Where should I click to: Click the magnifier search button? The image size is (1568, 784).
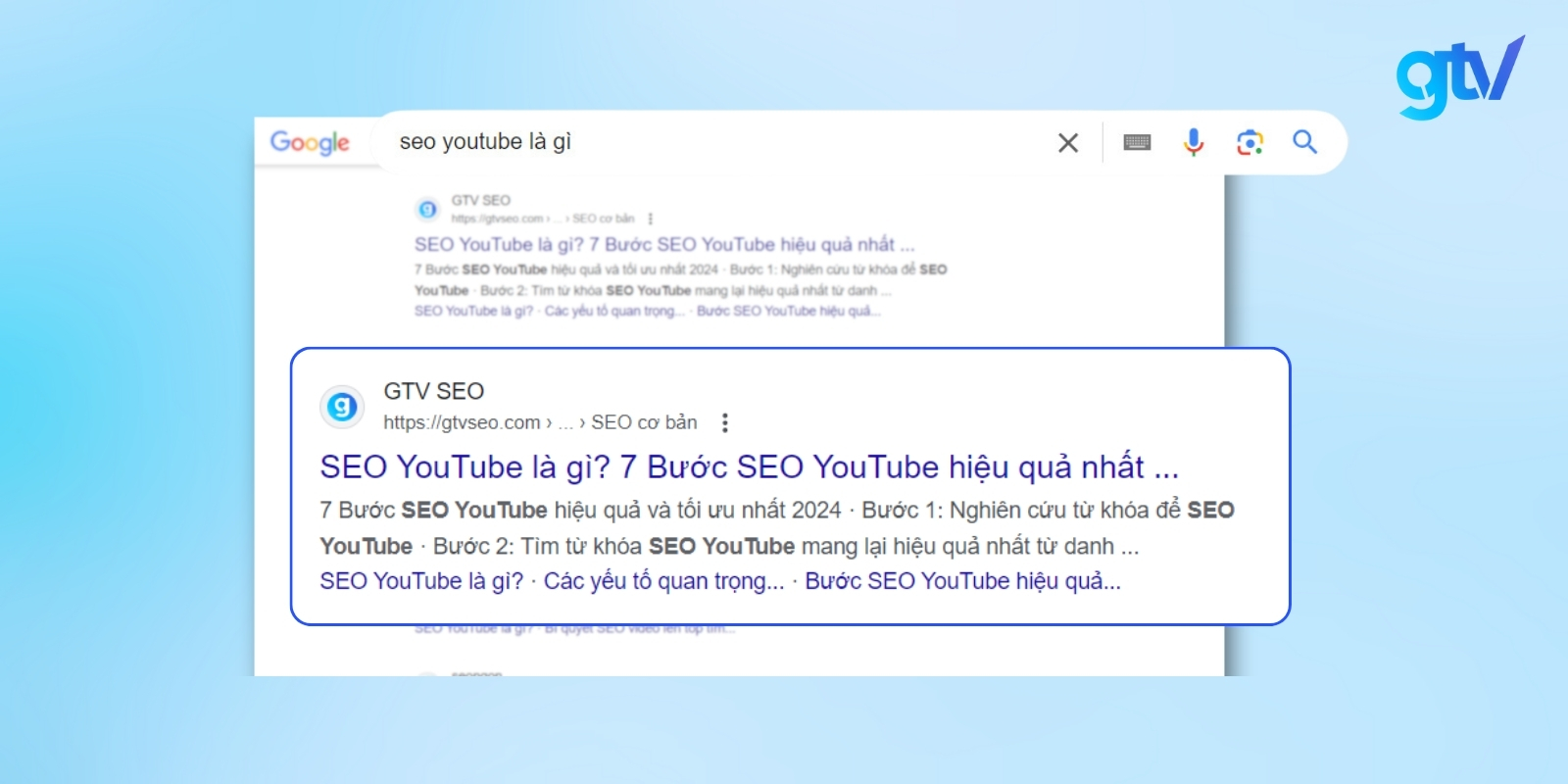click(x=1304, y=142)
